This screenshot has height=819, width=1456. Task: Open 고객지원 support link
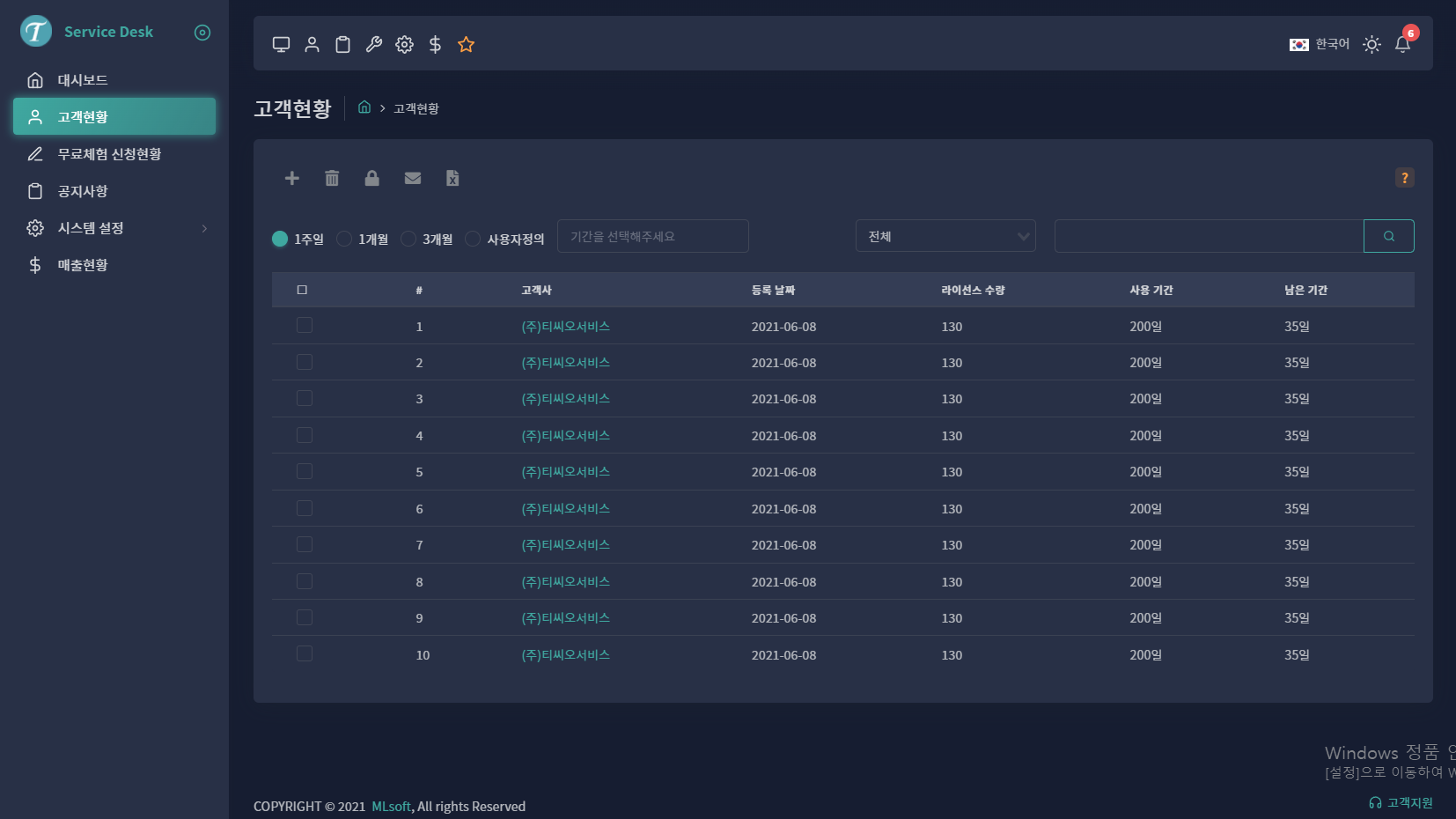click(1401, 802)
